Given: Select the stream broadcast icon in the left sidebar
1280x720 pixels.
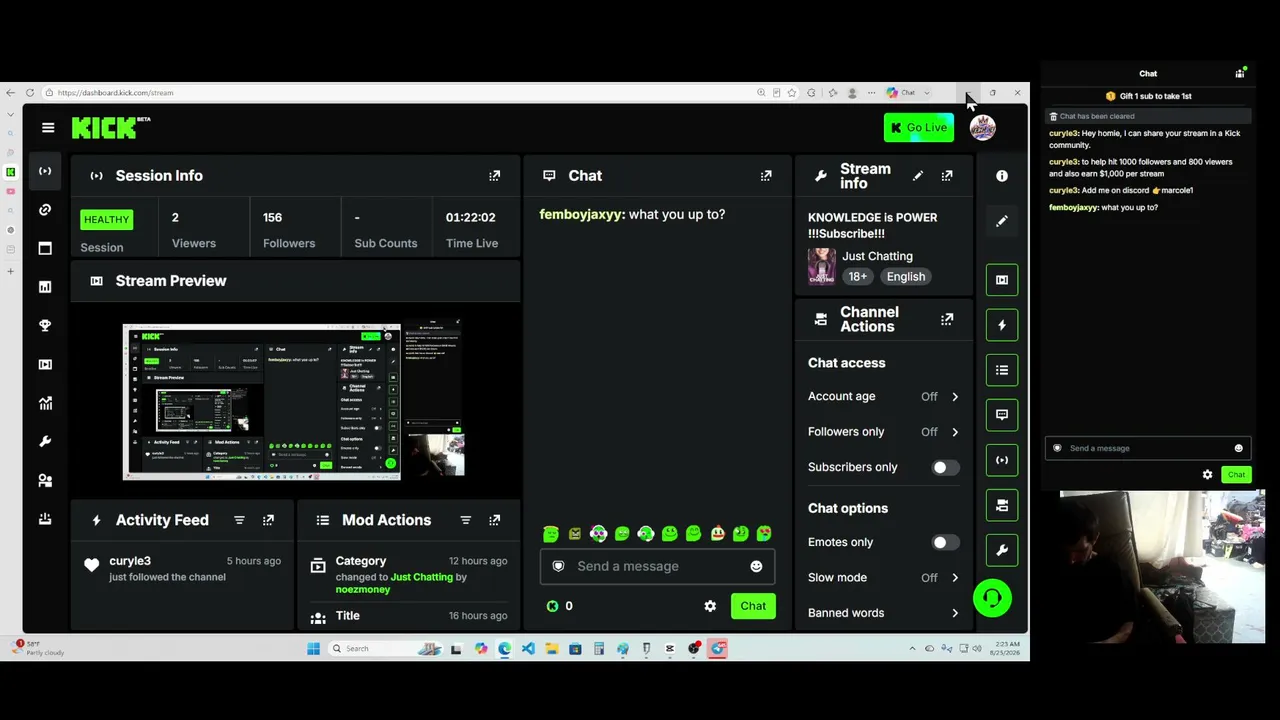Looking at the screenshot, I should (45, 171).
